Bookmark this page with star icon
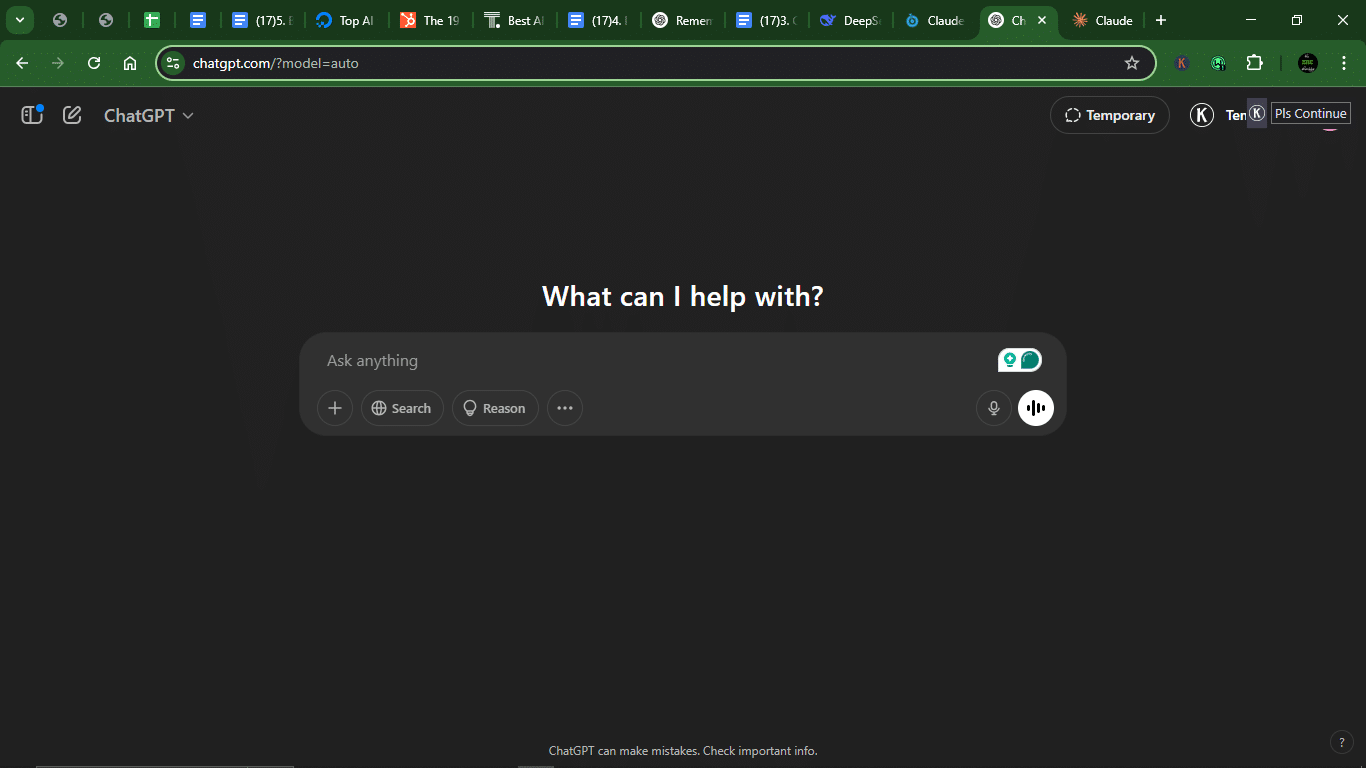1366x768 pixels. tap(1132, 63)
